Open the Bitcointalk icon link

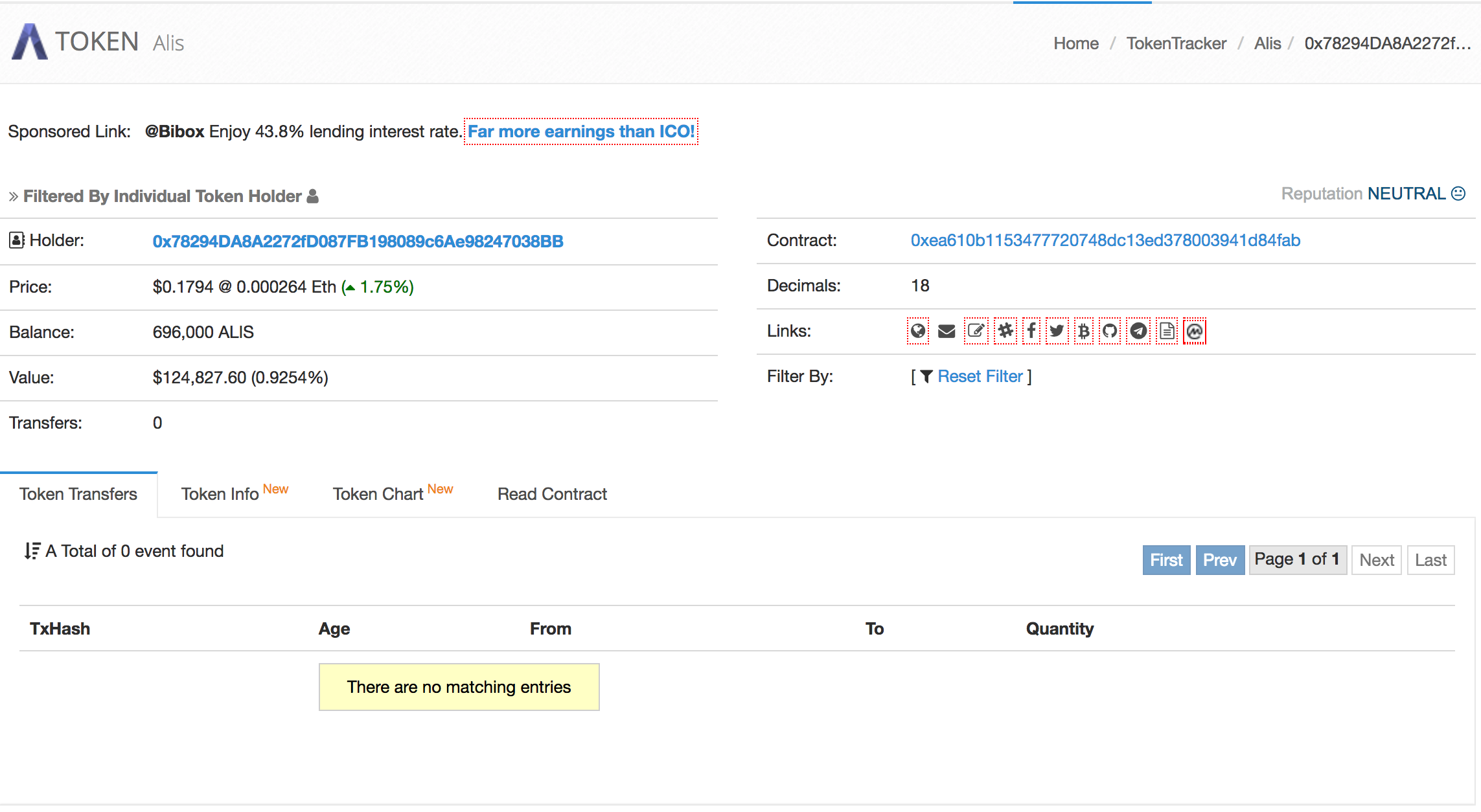[1083, 331]
